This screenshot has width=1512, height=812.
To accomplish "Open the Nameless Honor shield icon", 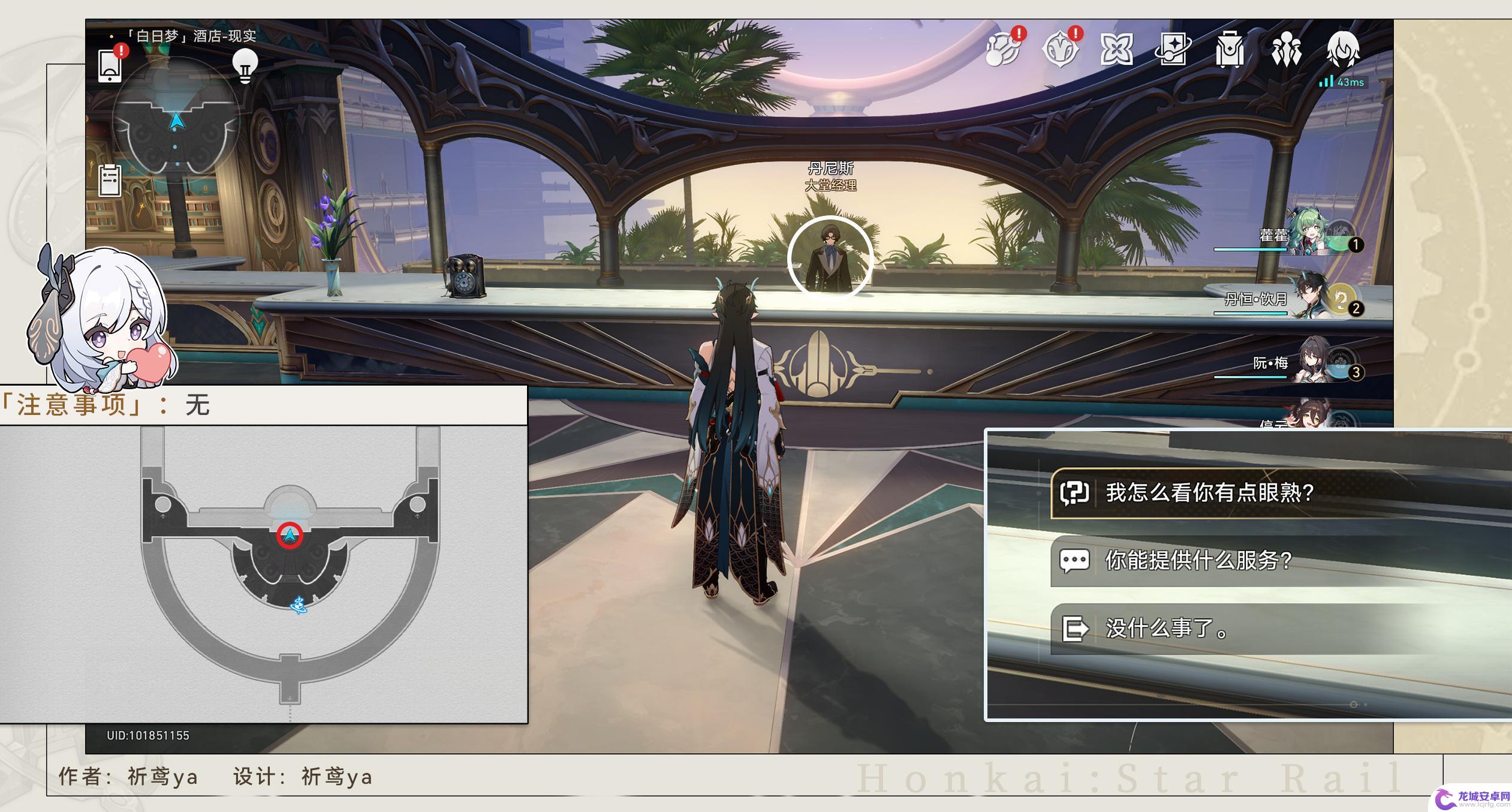I will pos(1060,49).
